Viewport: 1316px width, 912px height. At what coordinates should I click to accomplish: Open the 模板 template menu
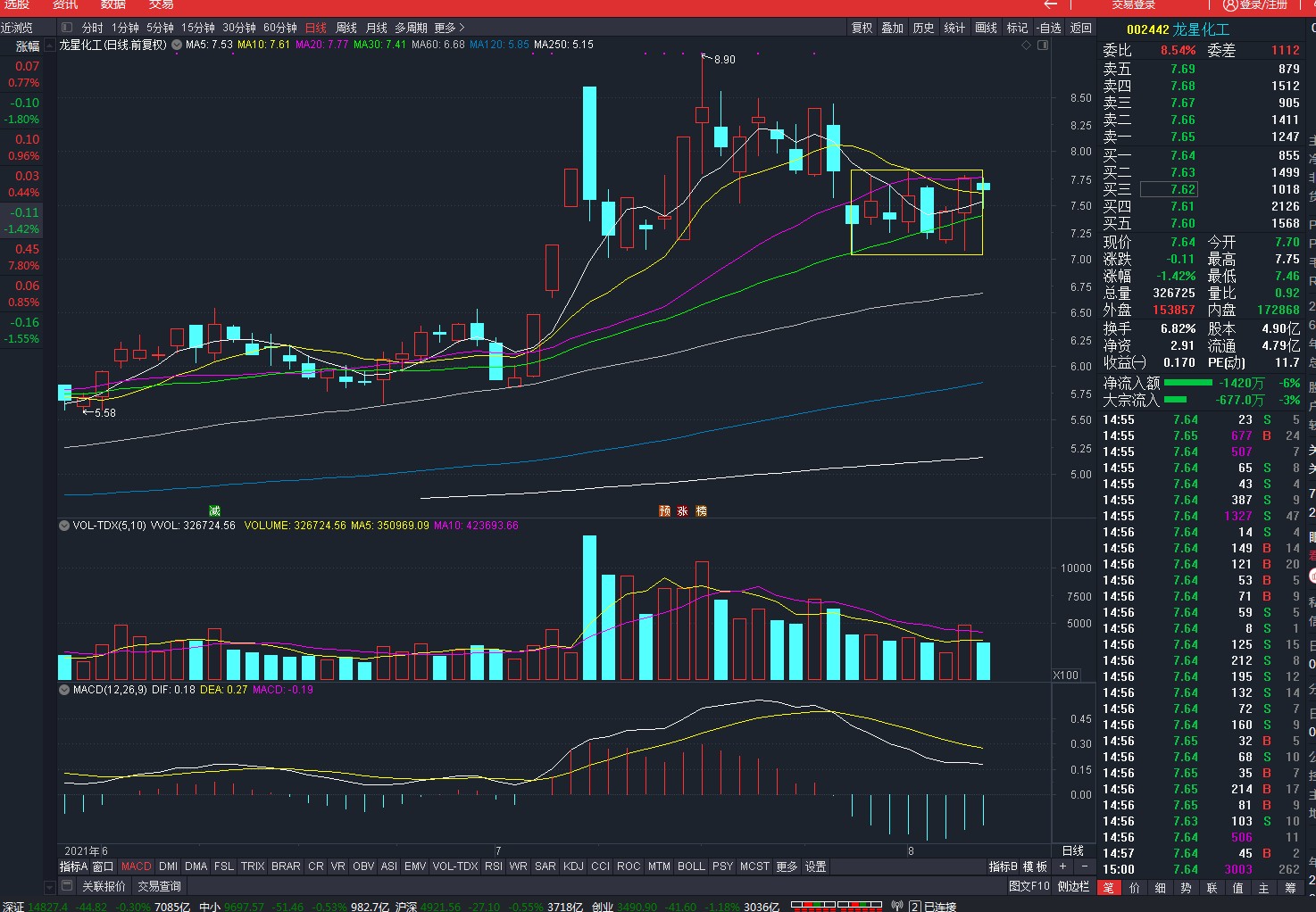coord(1036,866)
